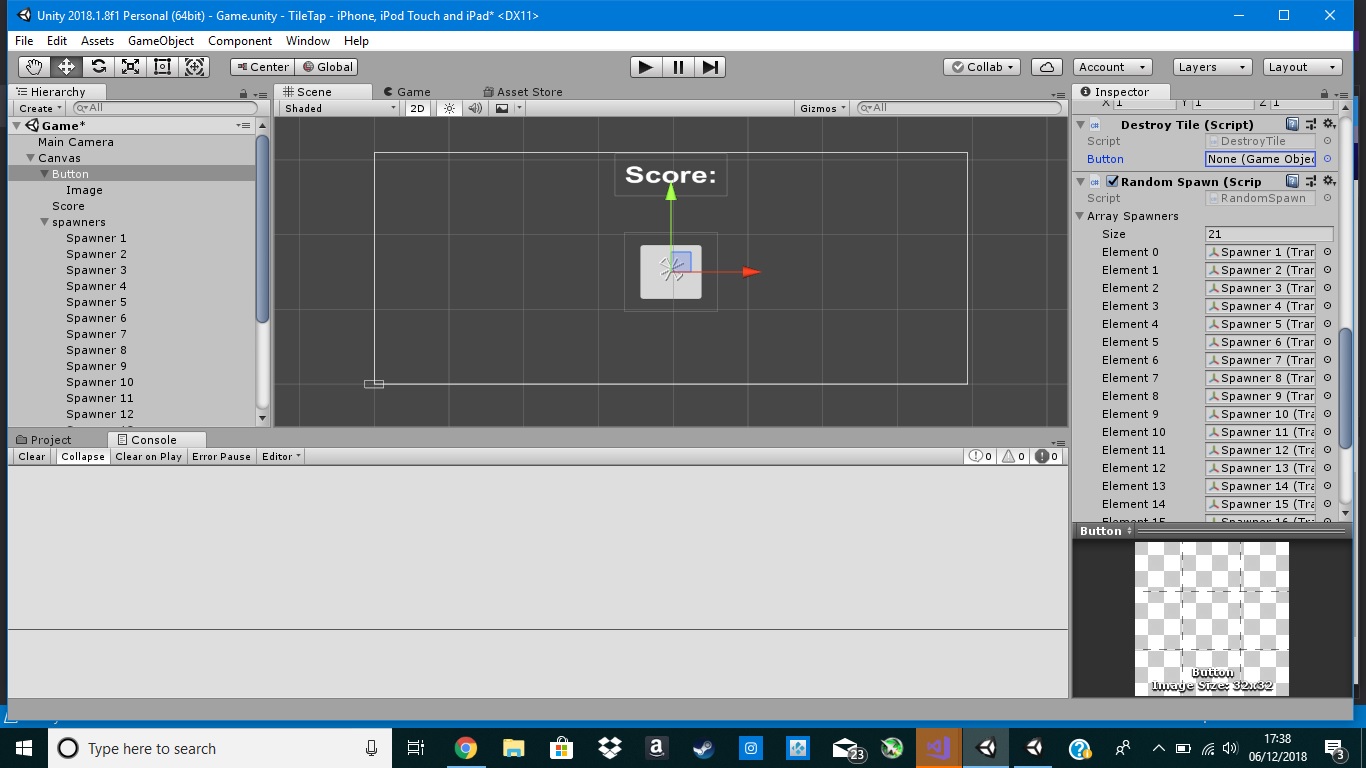Select the Scale tool in toolbar
1366x768 pixels.
(130, 67)
